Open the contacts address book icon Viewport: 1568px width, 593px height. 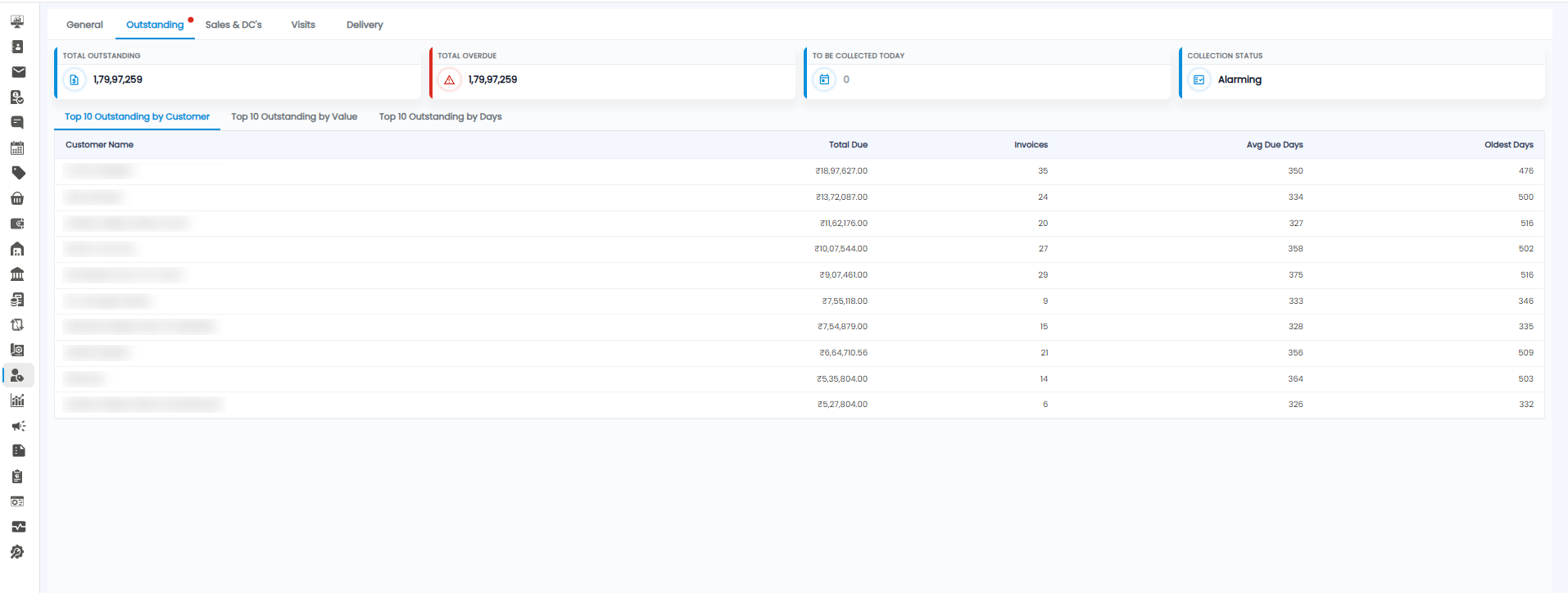17,47
